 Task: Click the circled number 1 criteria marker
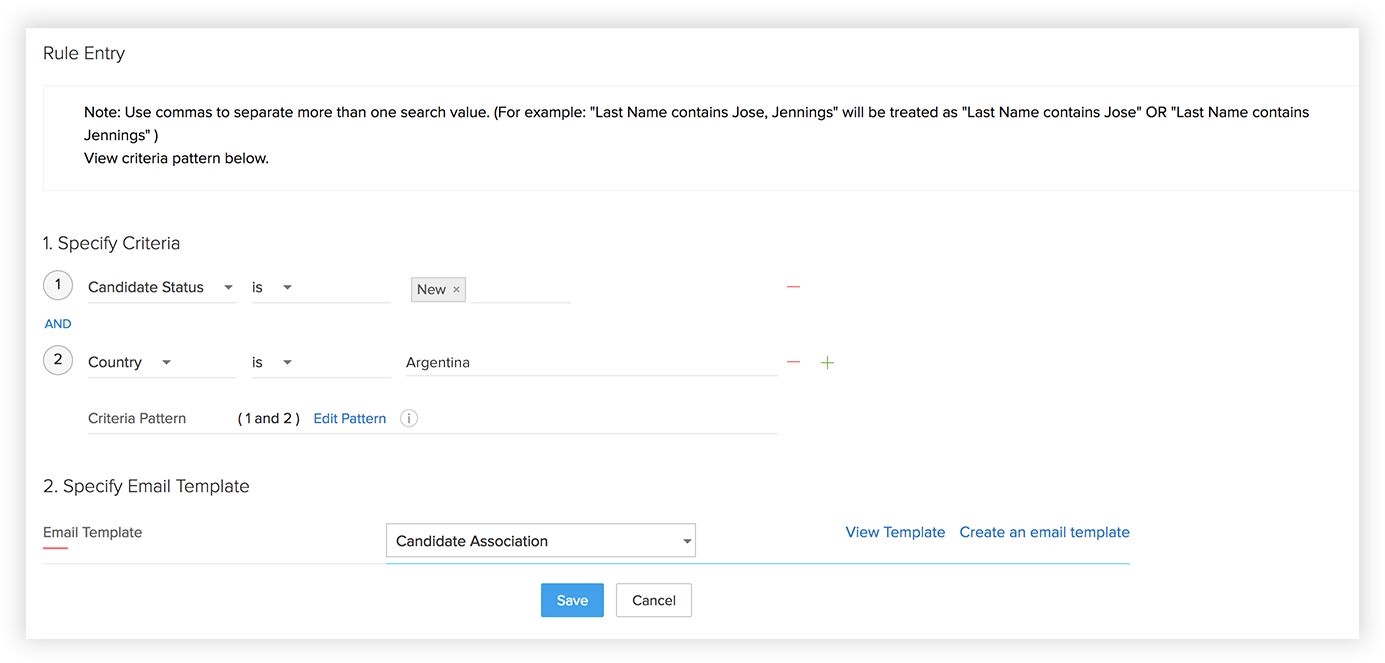pos(58,286)
